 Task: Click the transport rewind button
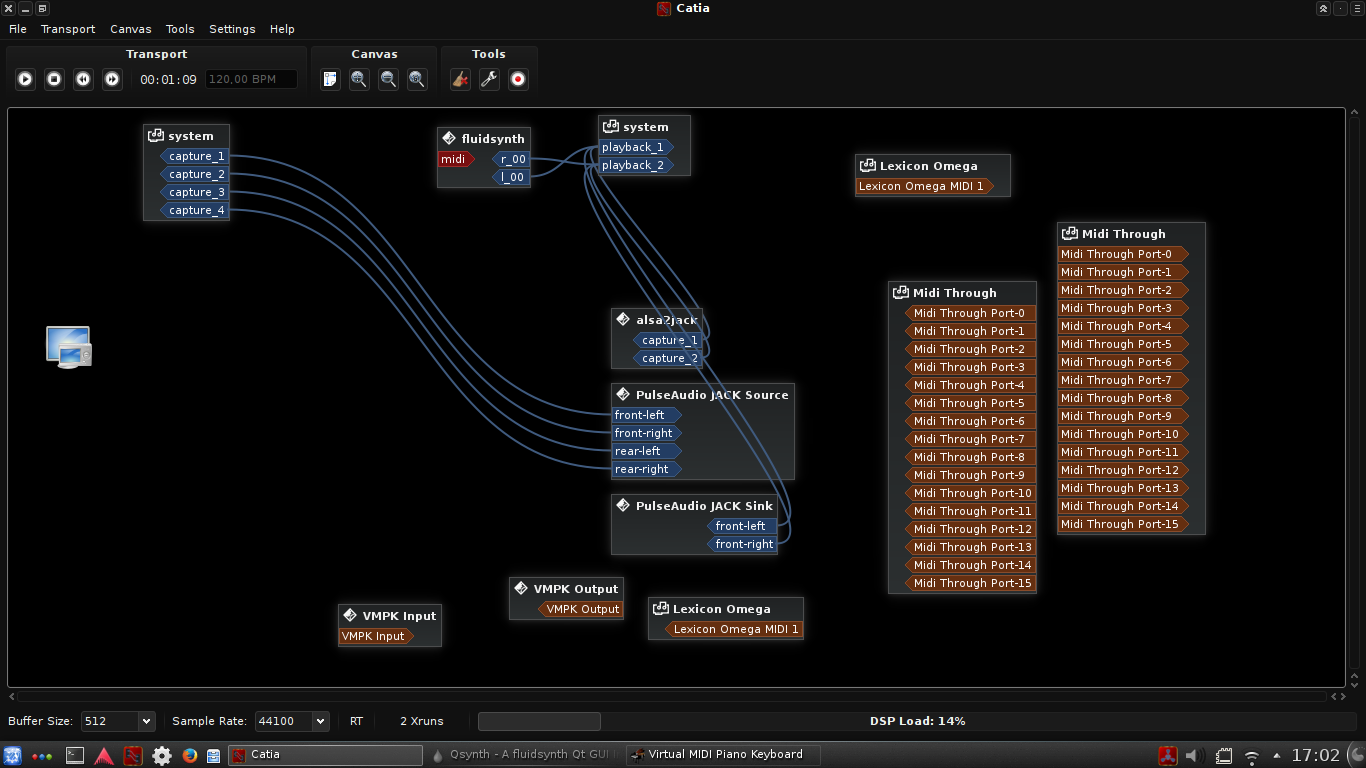coord(84,79)
